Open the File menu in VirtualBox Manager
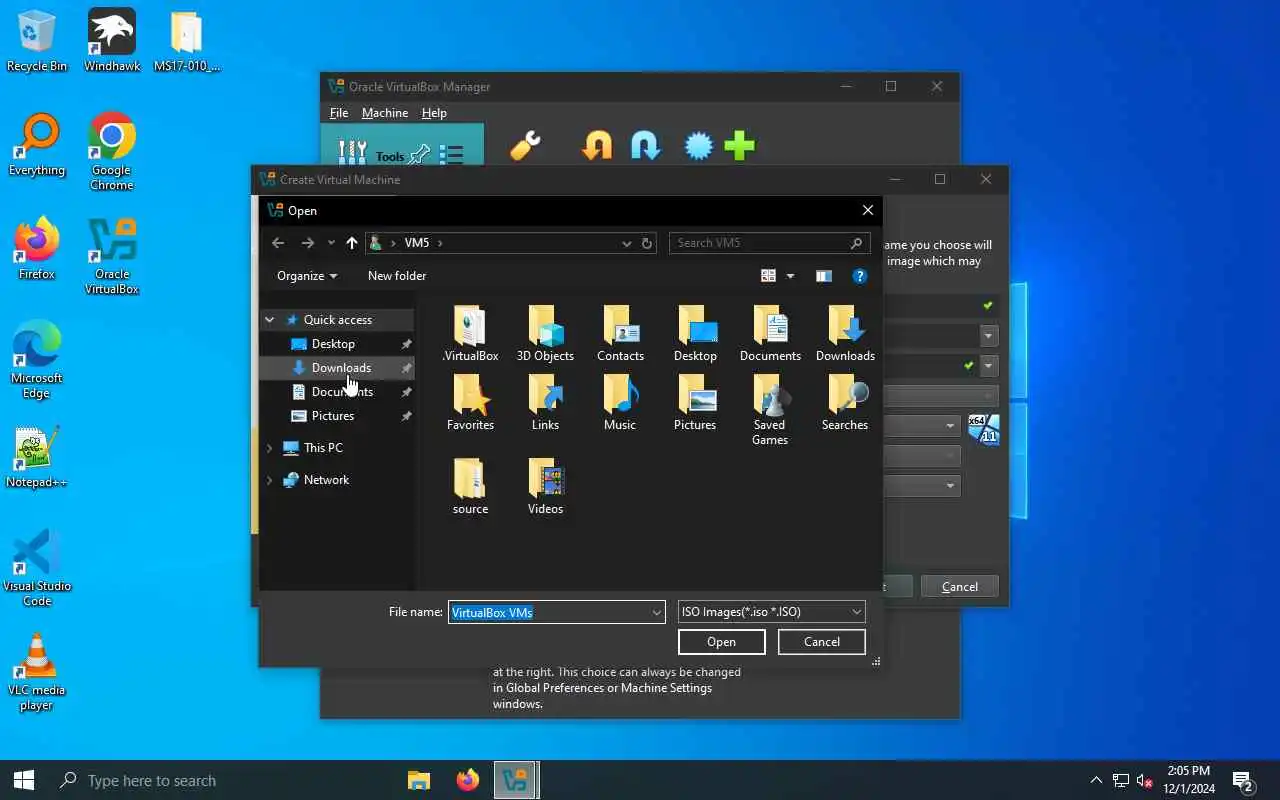1280x800 pixels. (x=339, y=113)
